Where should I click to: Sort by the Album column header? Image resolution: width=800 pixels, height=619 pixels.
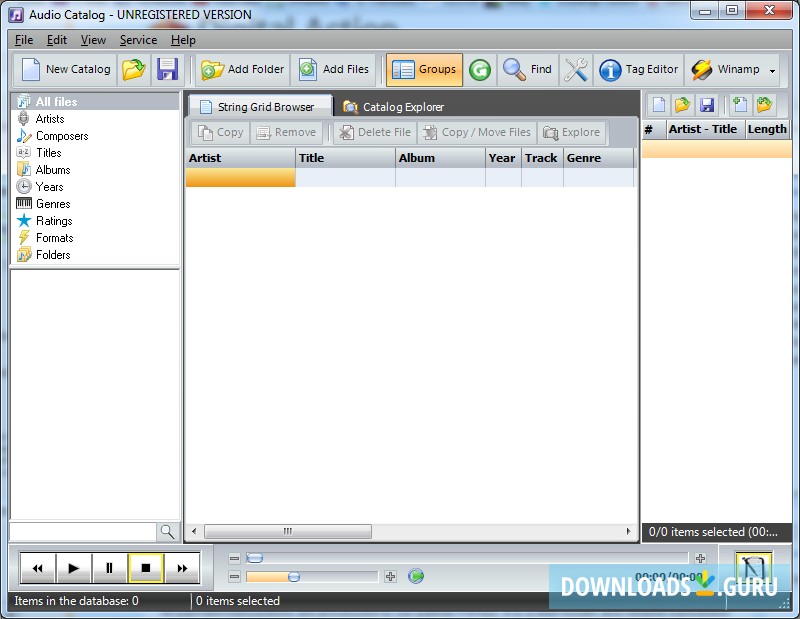[440, 158]
